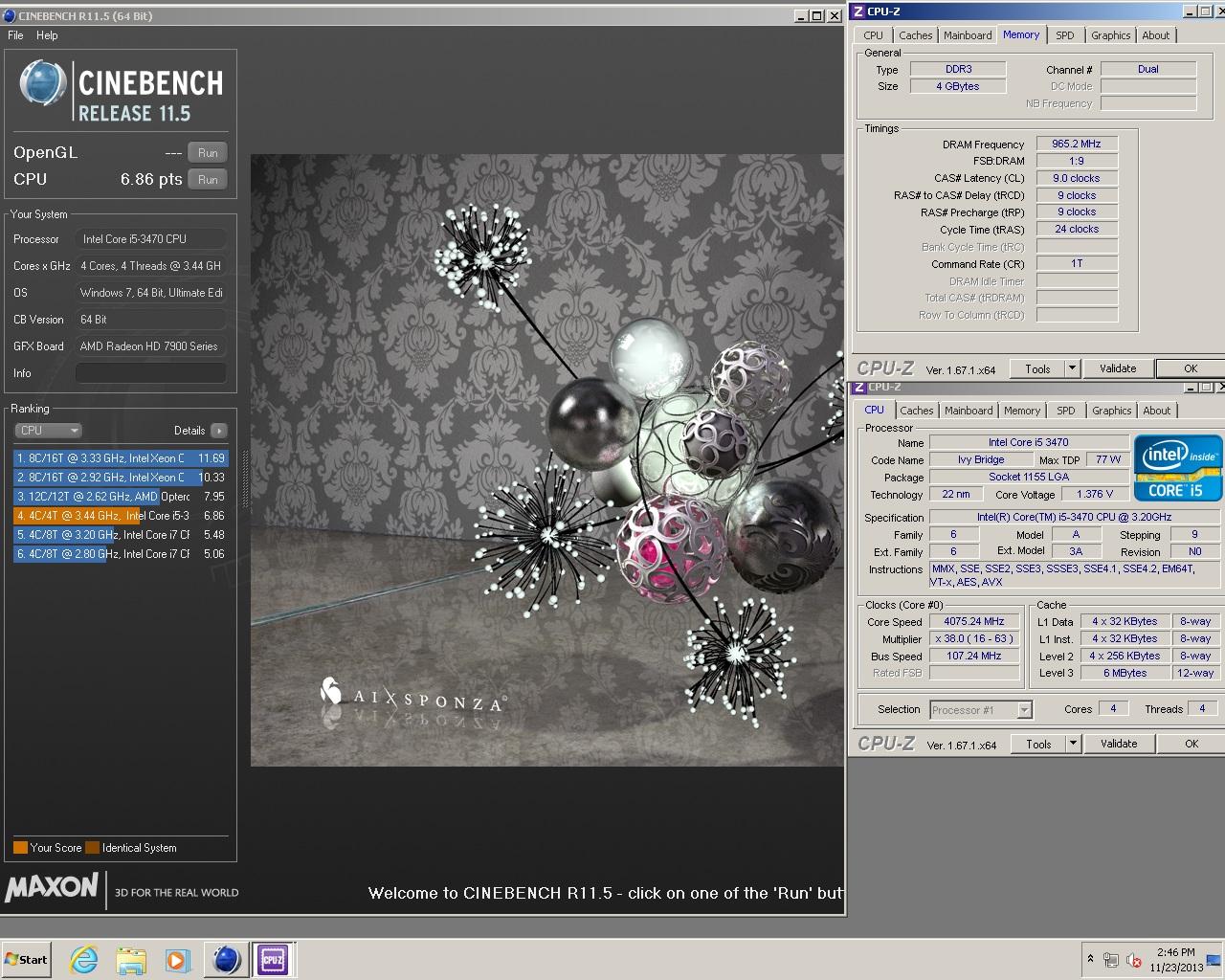Viewport: 1225px width, 980px height.
Task: Select ranking row 3 AMD Opteron 7.95
Action: pos(121,497)
